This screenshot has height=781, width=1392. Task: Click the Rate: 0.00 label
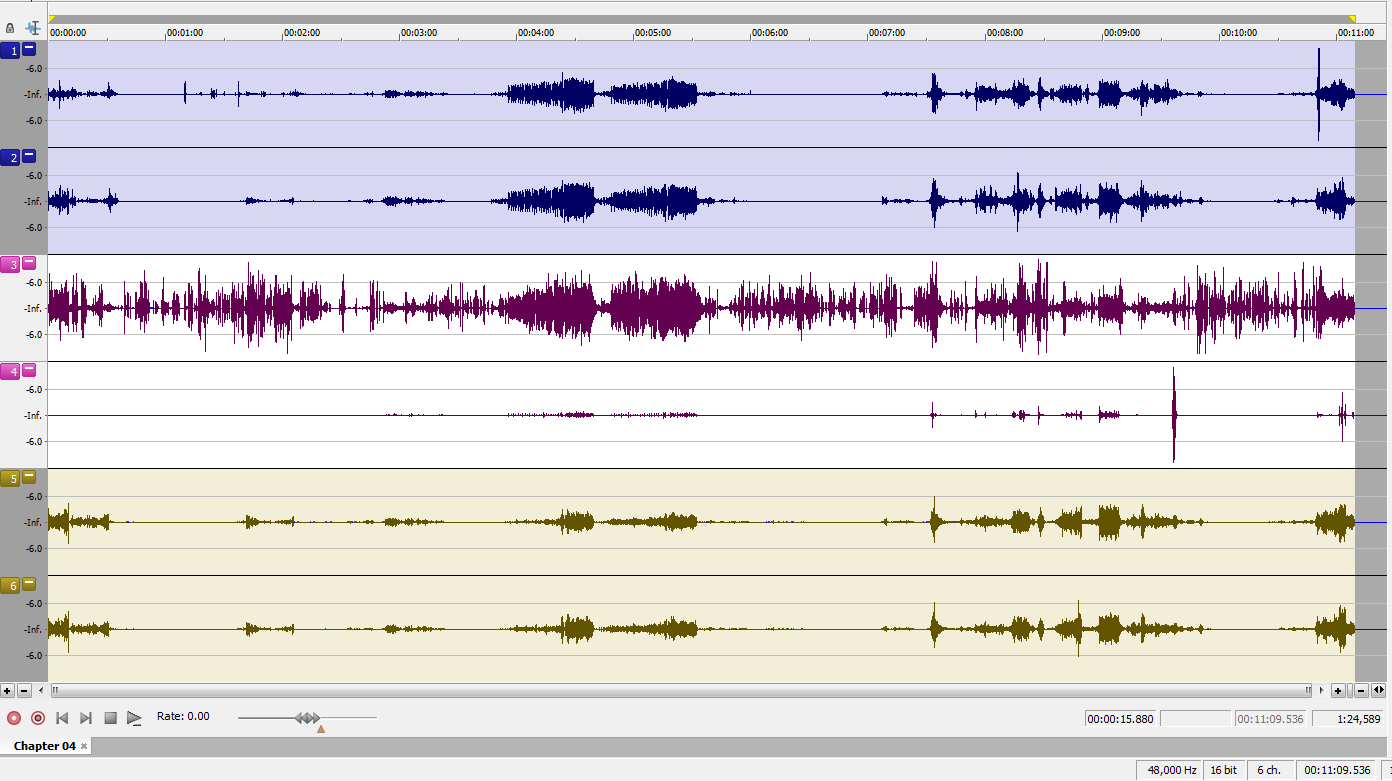[183, 716]
